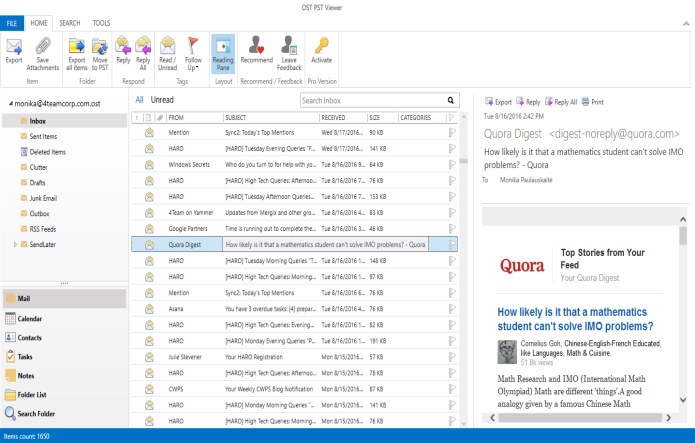Open the FILE menu
The width and height of the screenshot is (695, 443).
(12, 23)
